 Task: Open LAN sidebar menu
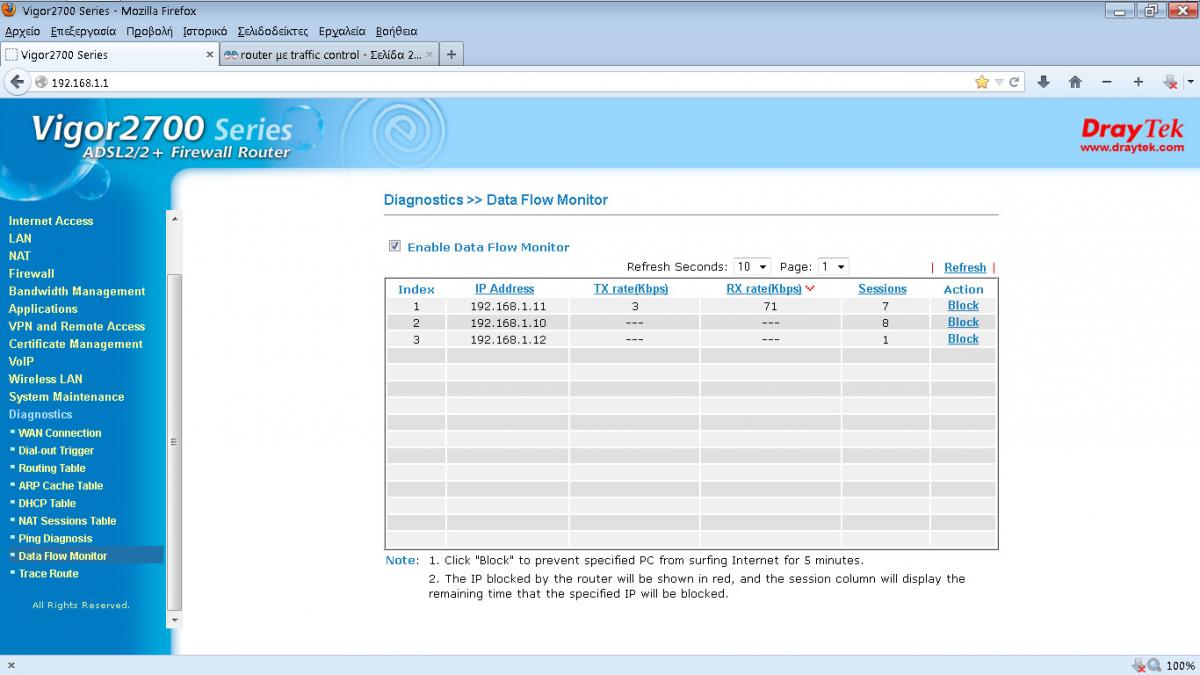point(20,238)
